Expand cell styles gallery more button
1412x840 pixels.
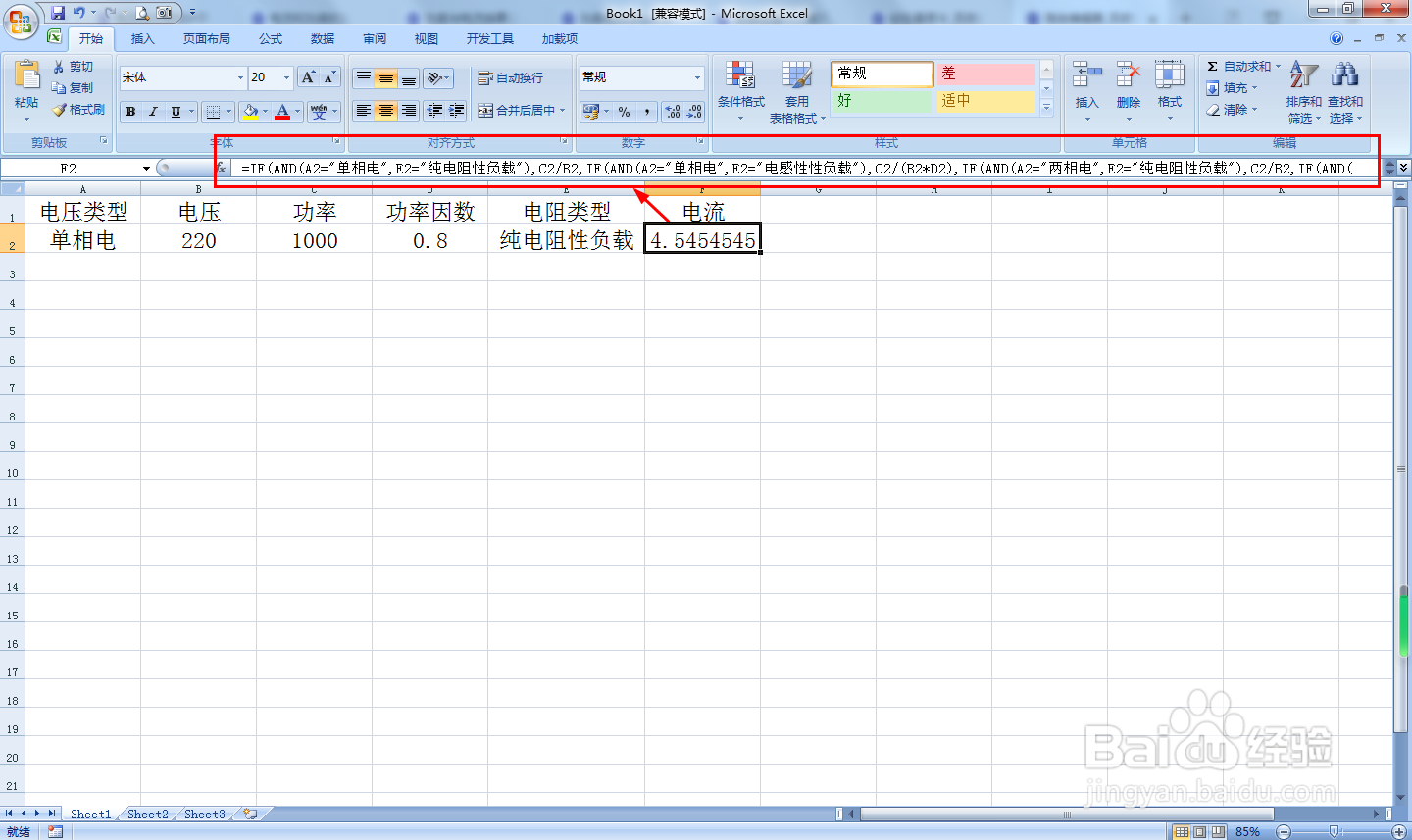pos(1046,108)
